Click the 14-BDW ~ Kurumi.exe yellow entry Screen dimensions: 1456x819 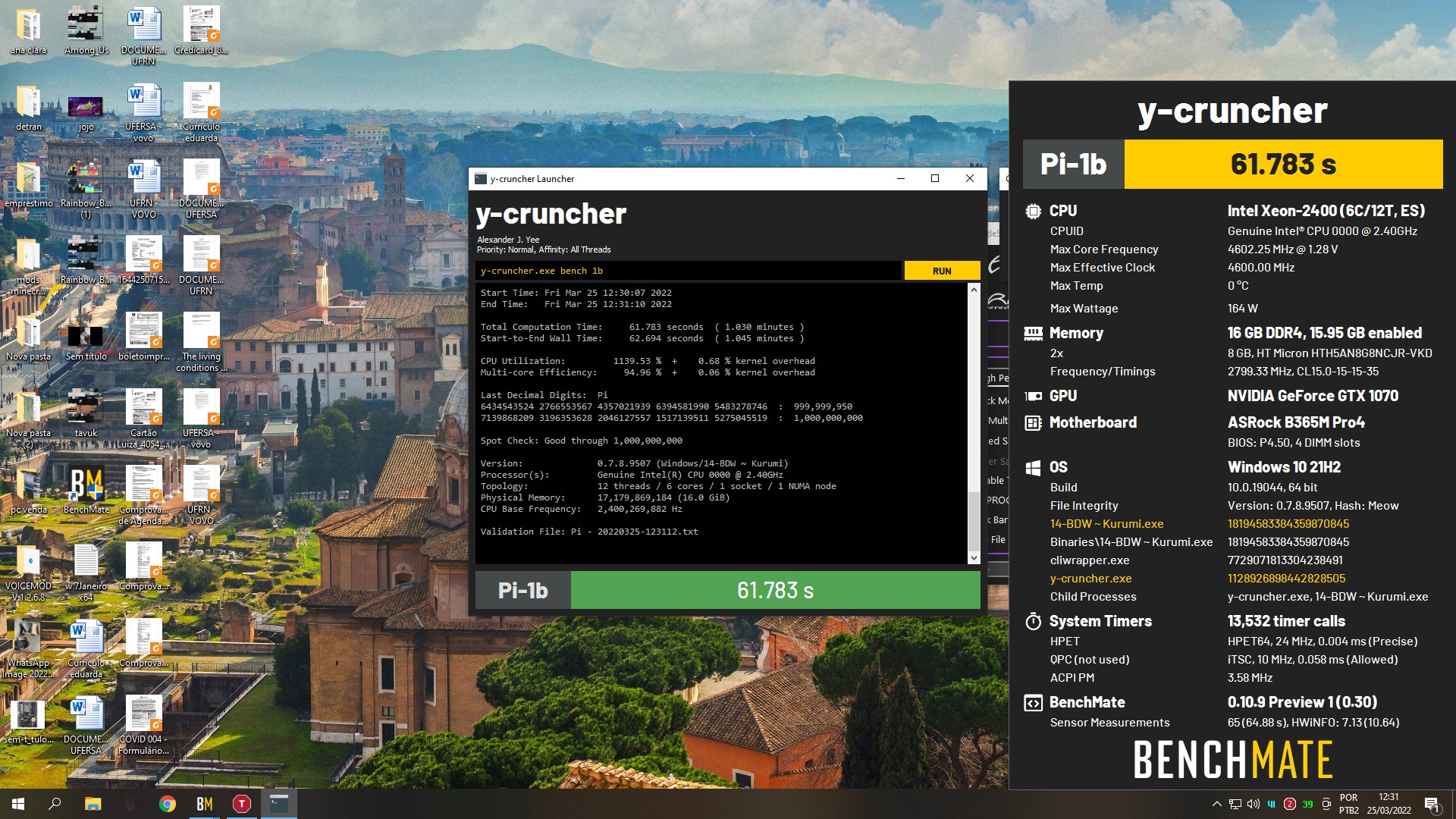pyautogui.click(x=1106, y=524)
